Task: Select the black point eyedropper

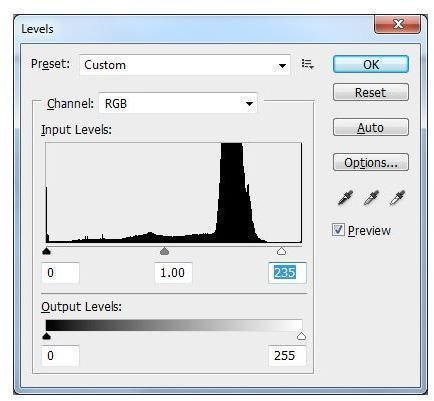Action: coord(345,198)
